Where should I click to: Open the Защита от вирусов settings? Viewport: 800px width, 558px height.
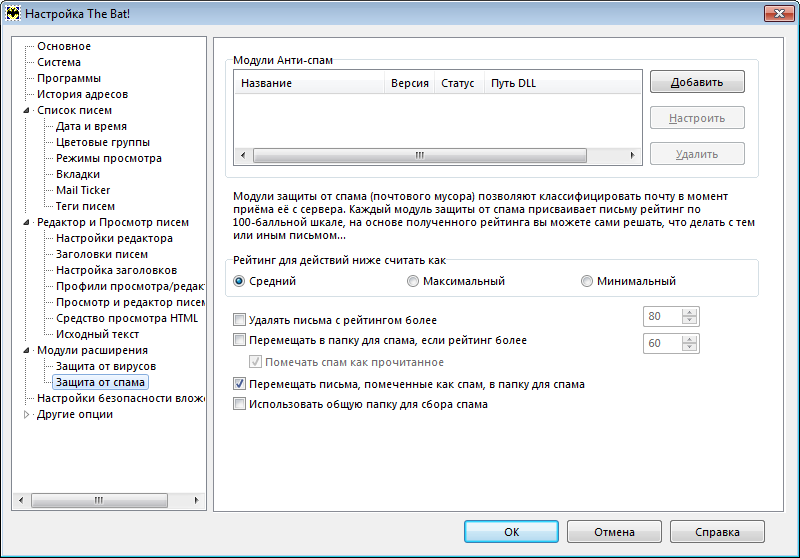pos(97,366)
